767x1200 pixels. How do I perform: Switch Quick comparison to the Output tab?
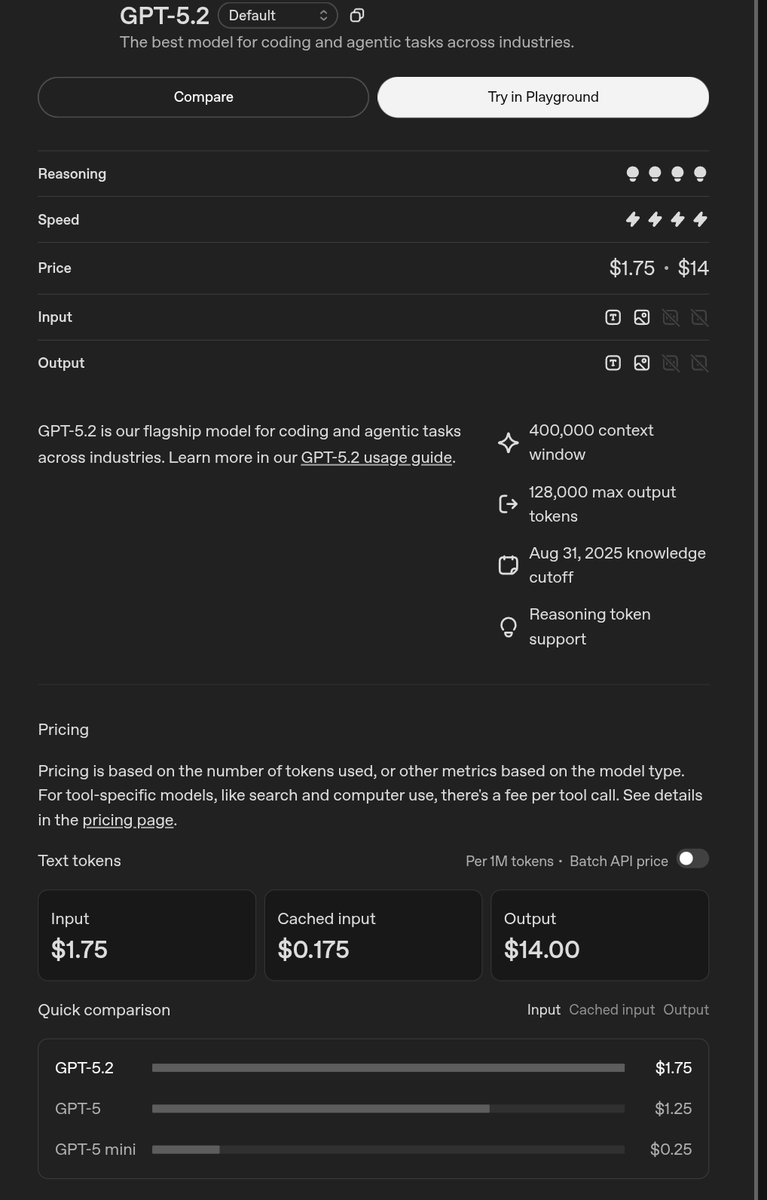pos(686,1010)
